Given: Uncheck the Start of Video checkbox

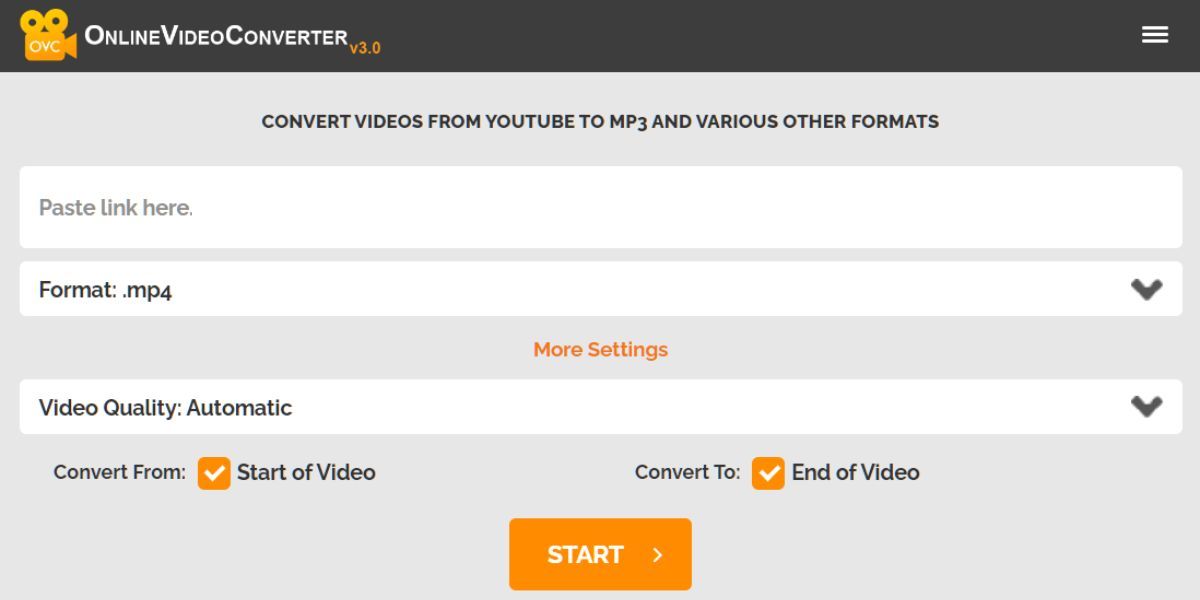Looking at the screenshot, I should coord(214,473).
